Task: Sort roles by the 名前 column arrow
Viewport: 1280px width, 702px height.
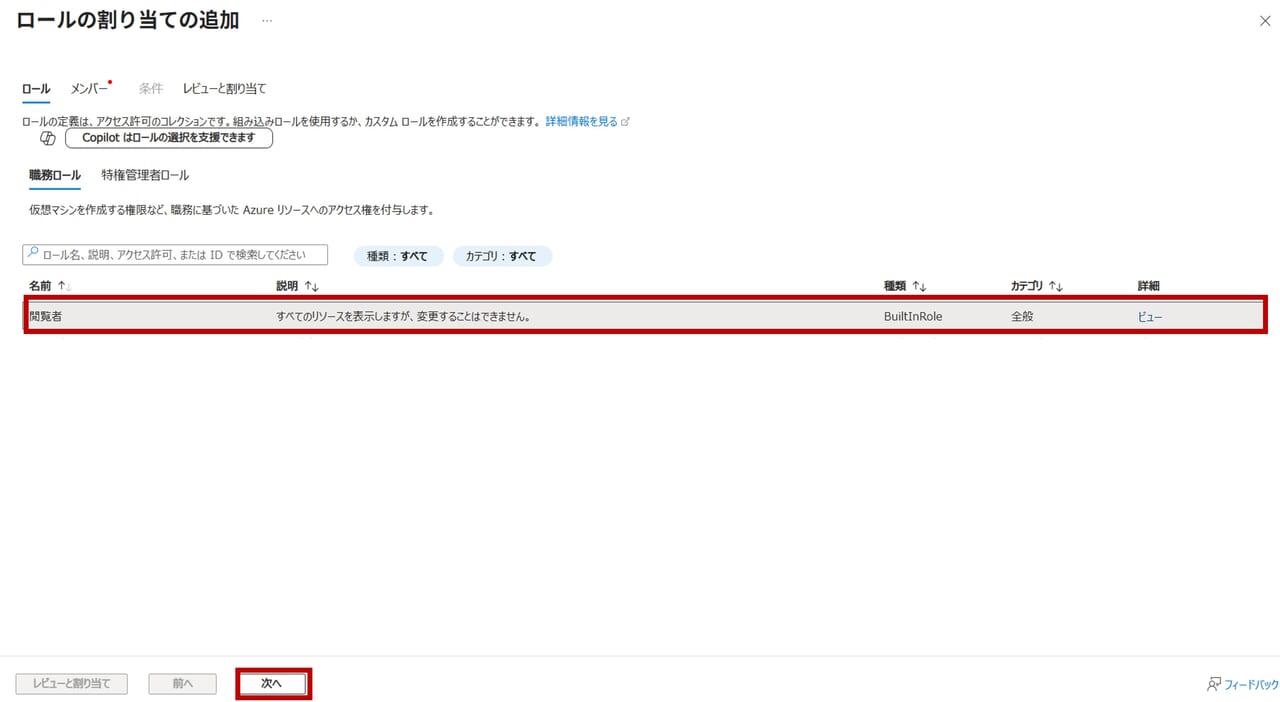Action: [65, 286]
